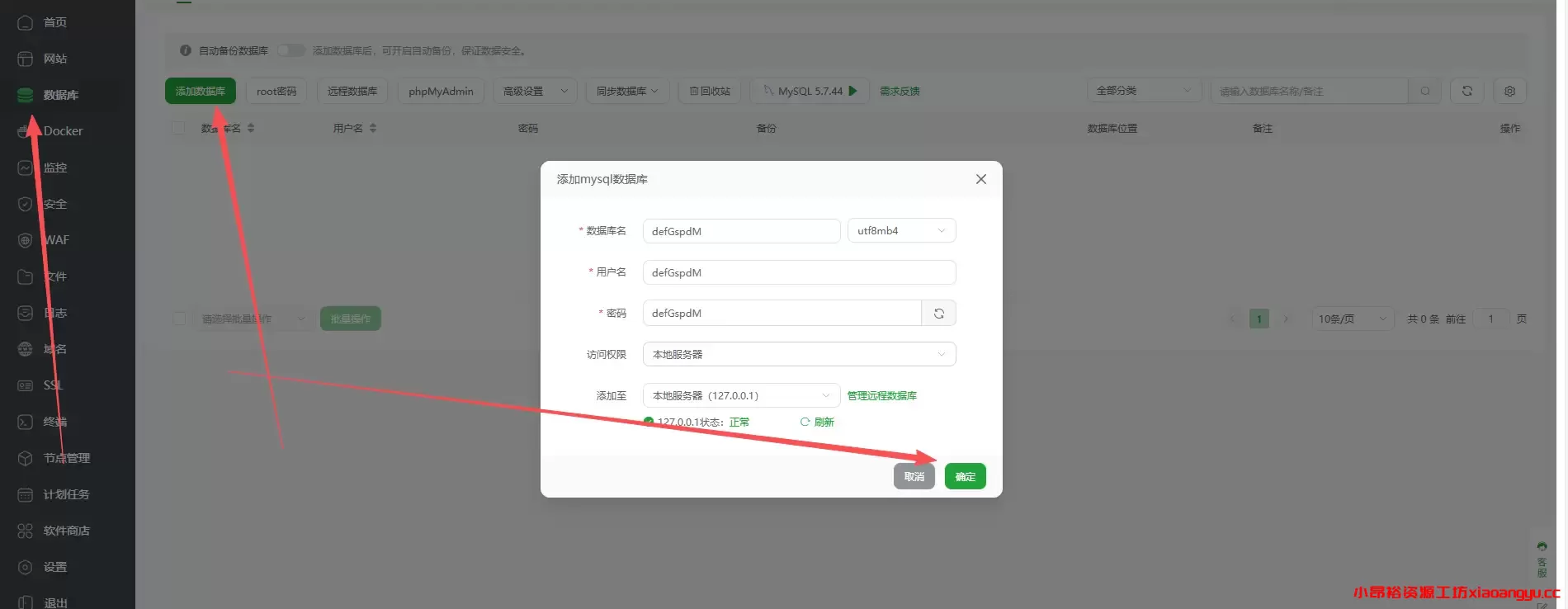Screen dimensions: 1568x609
Task: Click the WAF globe-shield icon
Action: point(26,240)
